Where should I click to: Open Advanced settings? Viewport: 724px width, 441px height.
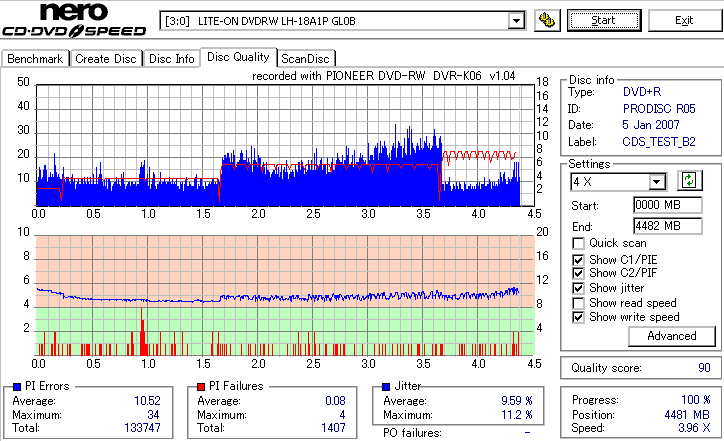point(672,336)
